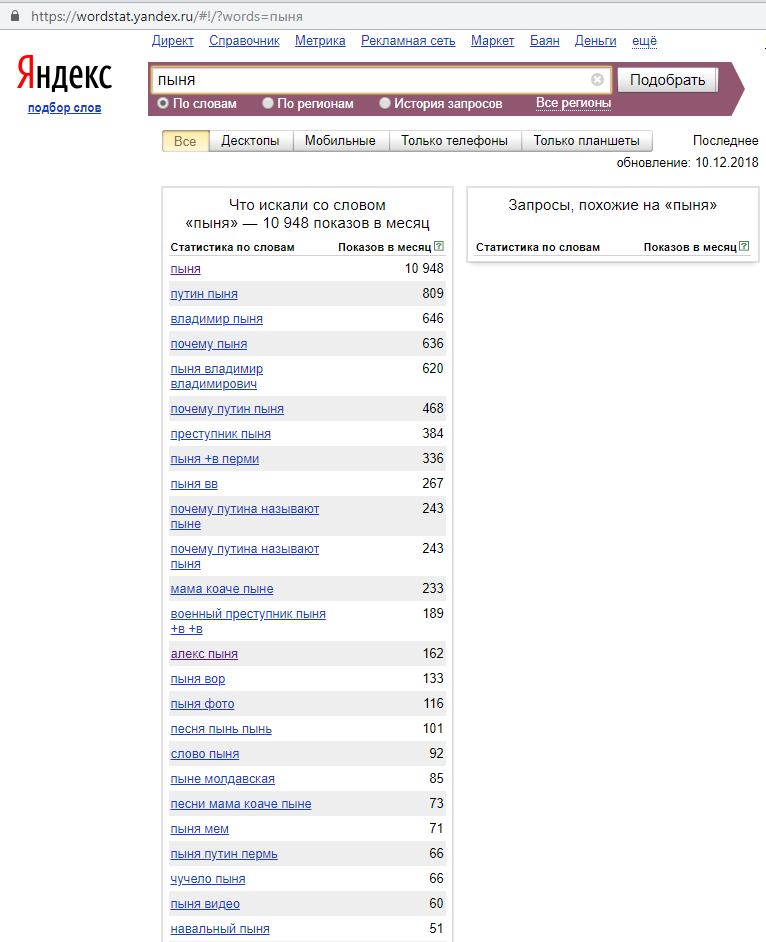
Task: Select the 'По словам' radio button
Action: point(163,103)
